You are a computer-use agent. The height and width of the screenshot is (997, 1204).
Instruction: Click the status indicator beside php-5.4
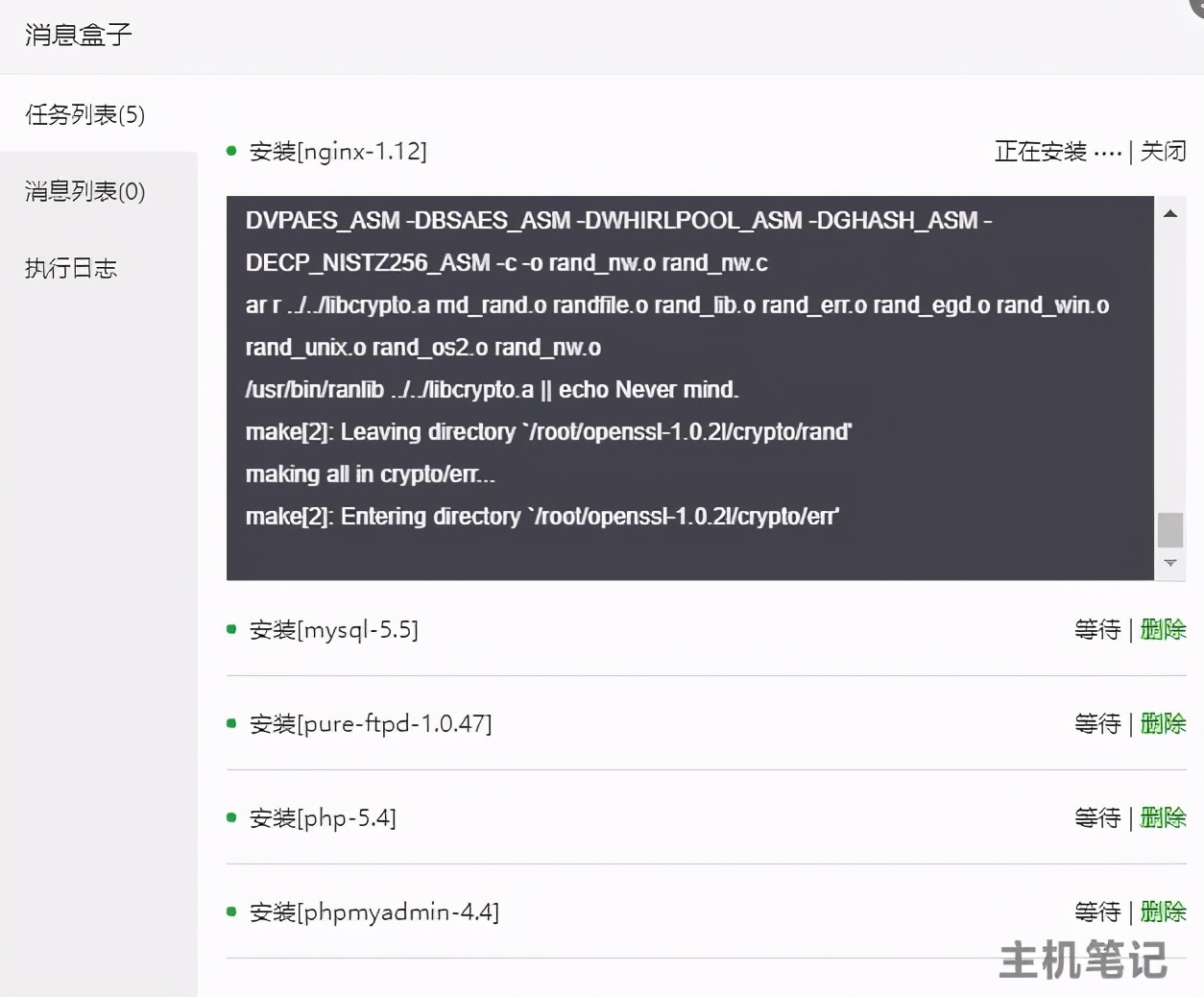230,817
